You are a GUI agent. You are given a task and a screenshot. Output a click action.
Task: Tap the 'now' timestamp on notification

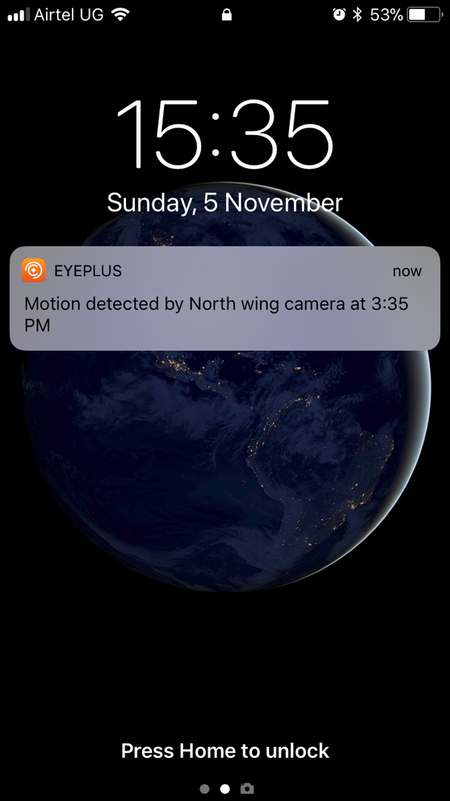pos(407,271)
